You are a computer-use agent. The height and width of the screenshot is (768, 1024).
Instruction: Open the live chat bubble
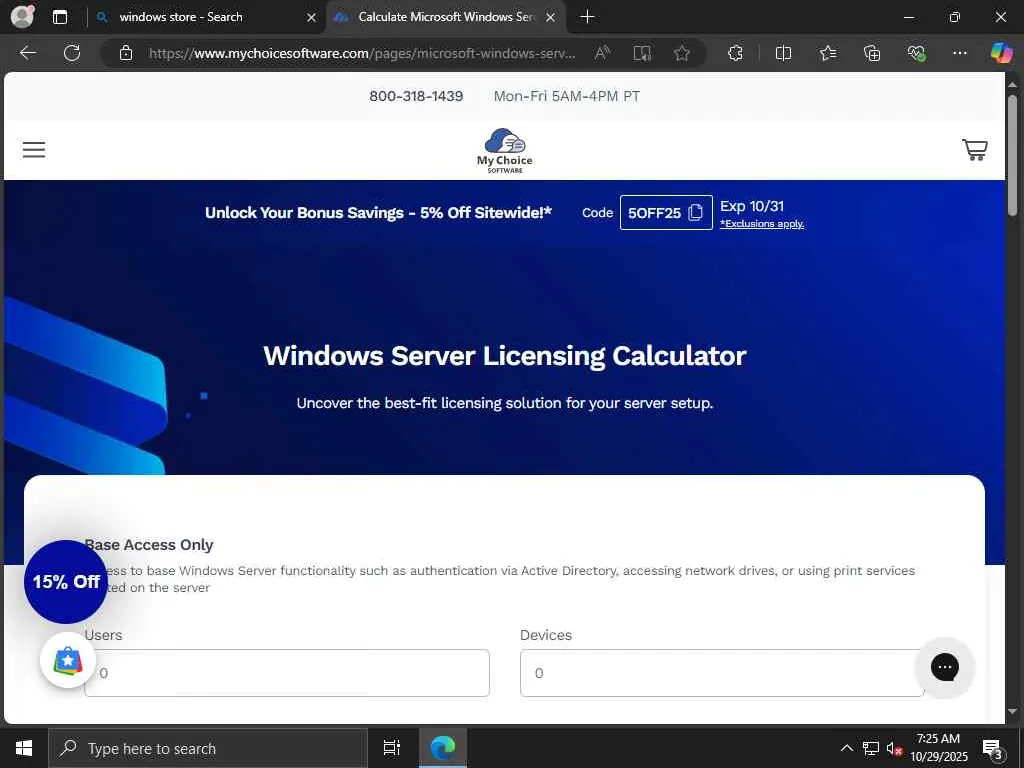[944, 667]
